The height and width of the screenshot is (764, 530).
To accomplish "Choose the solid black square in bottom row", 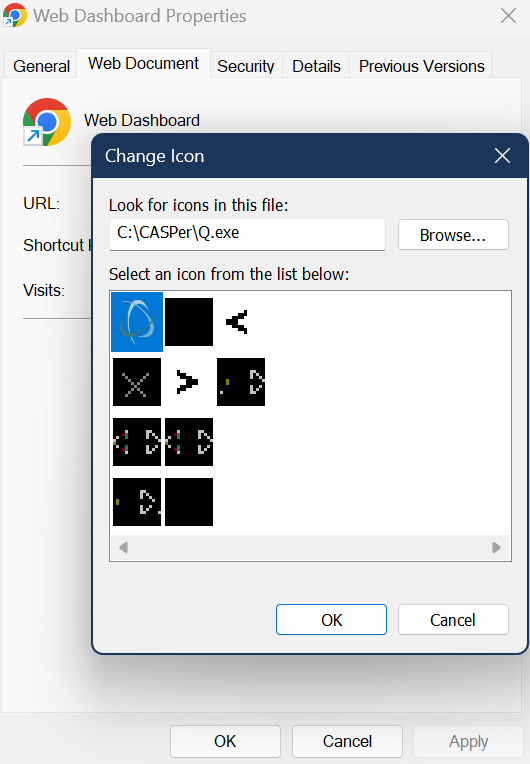I will [x=189, y=502].
